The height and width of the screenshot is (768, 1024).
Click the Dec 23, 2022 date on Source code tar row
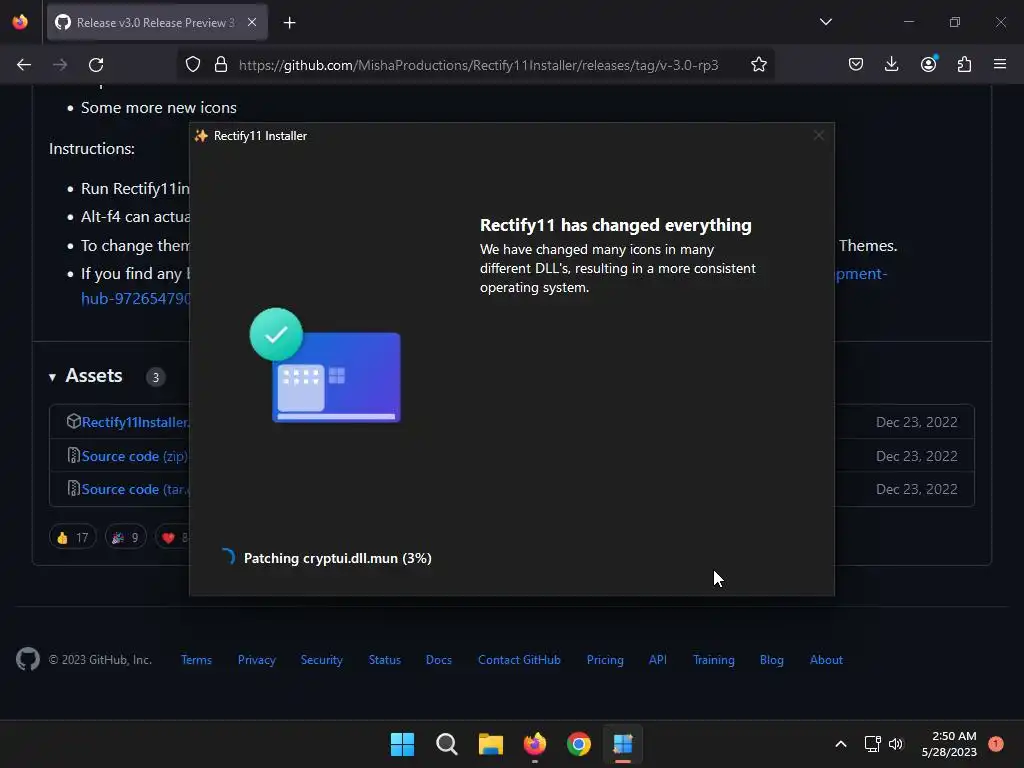coord(916,489)
